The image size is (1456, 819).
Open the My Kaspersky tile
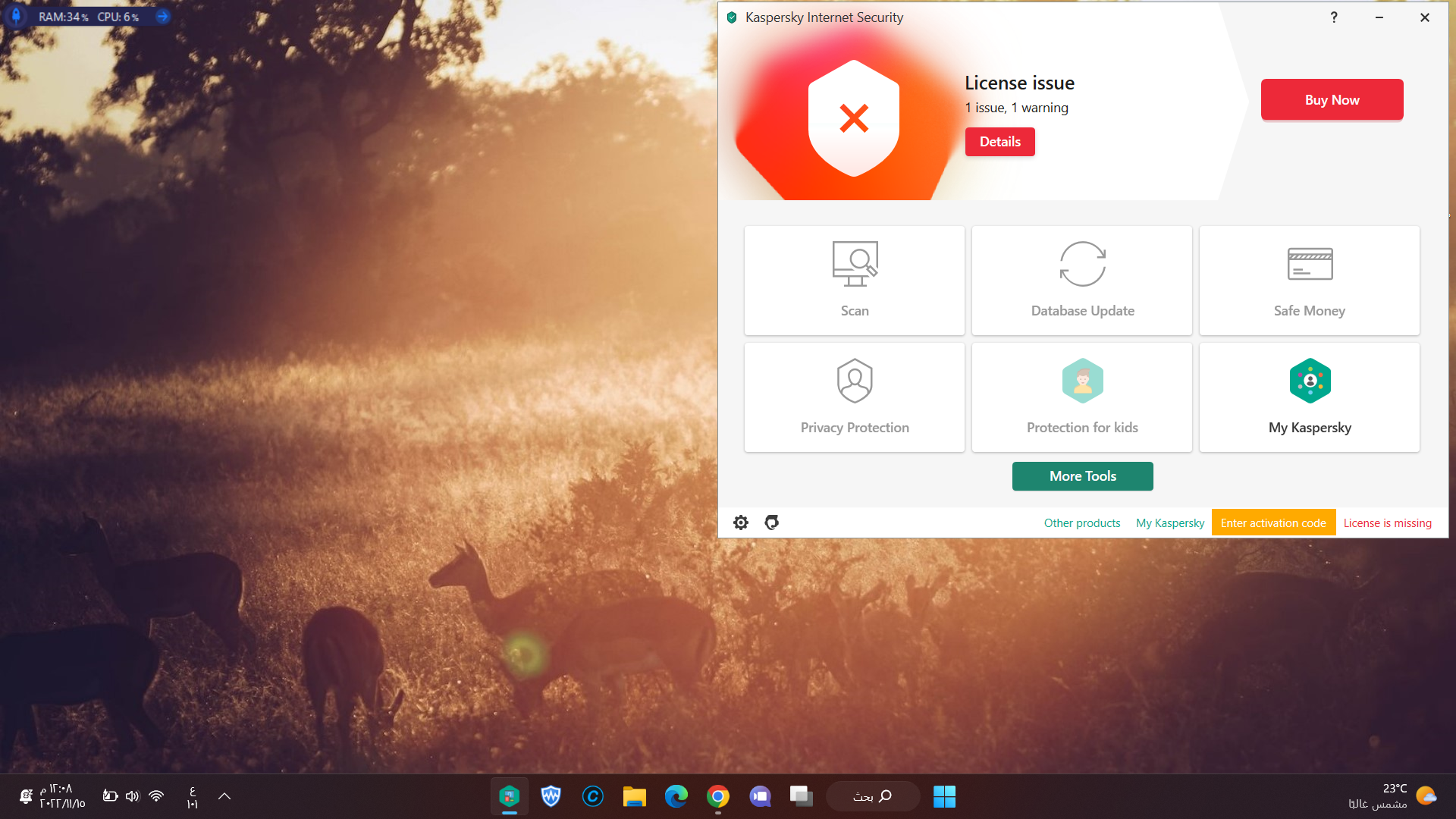click(1310, 397)
